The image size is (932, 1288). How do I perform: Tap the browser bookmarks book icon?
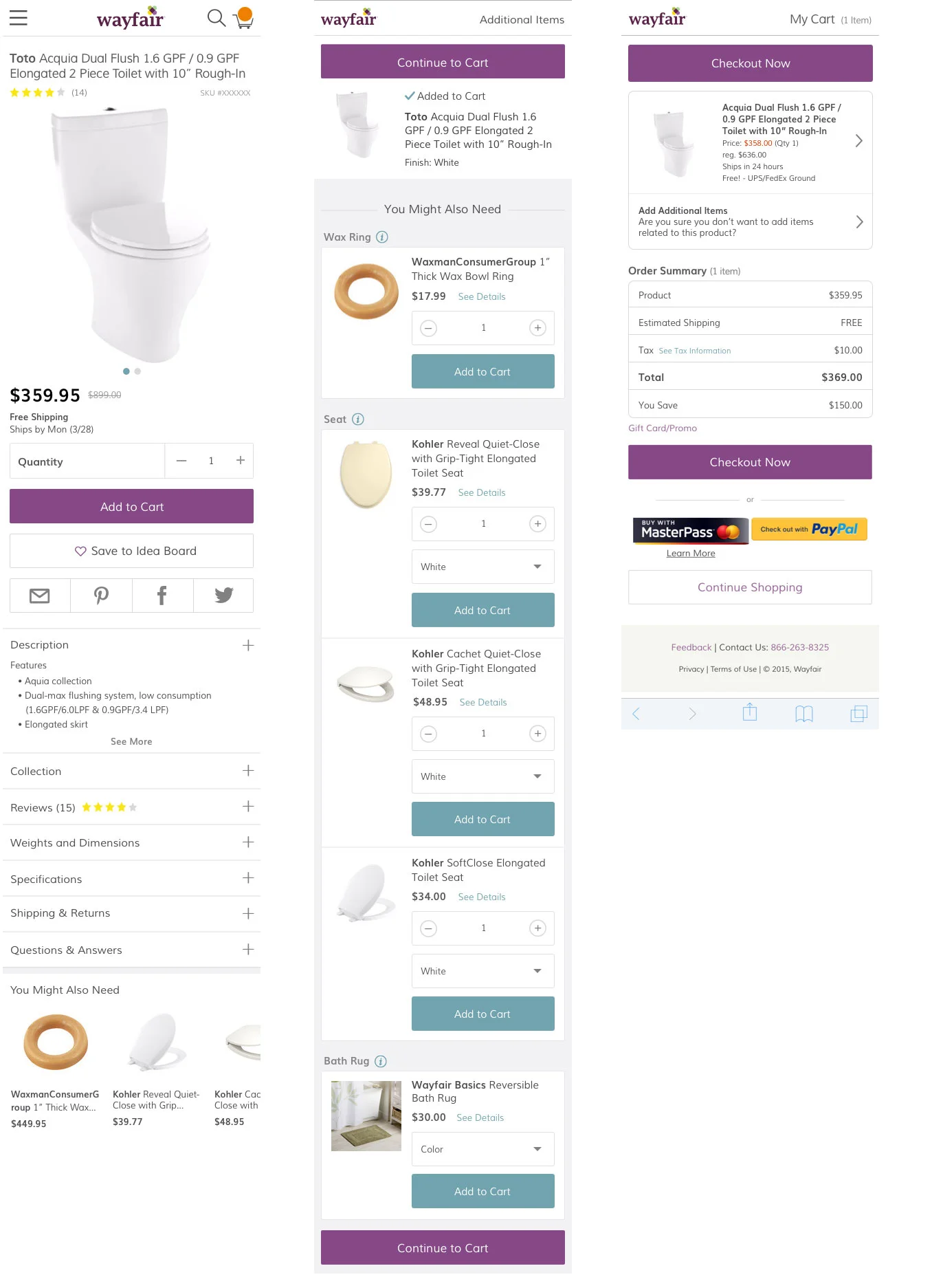pos(804,714)
